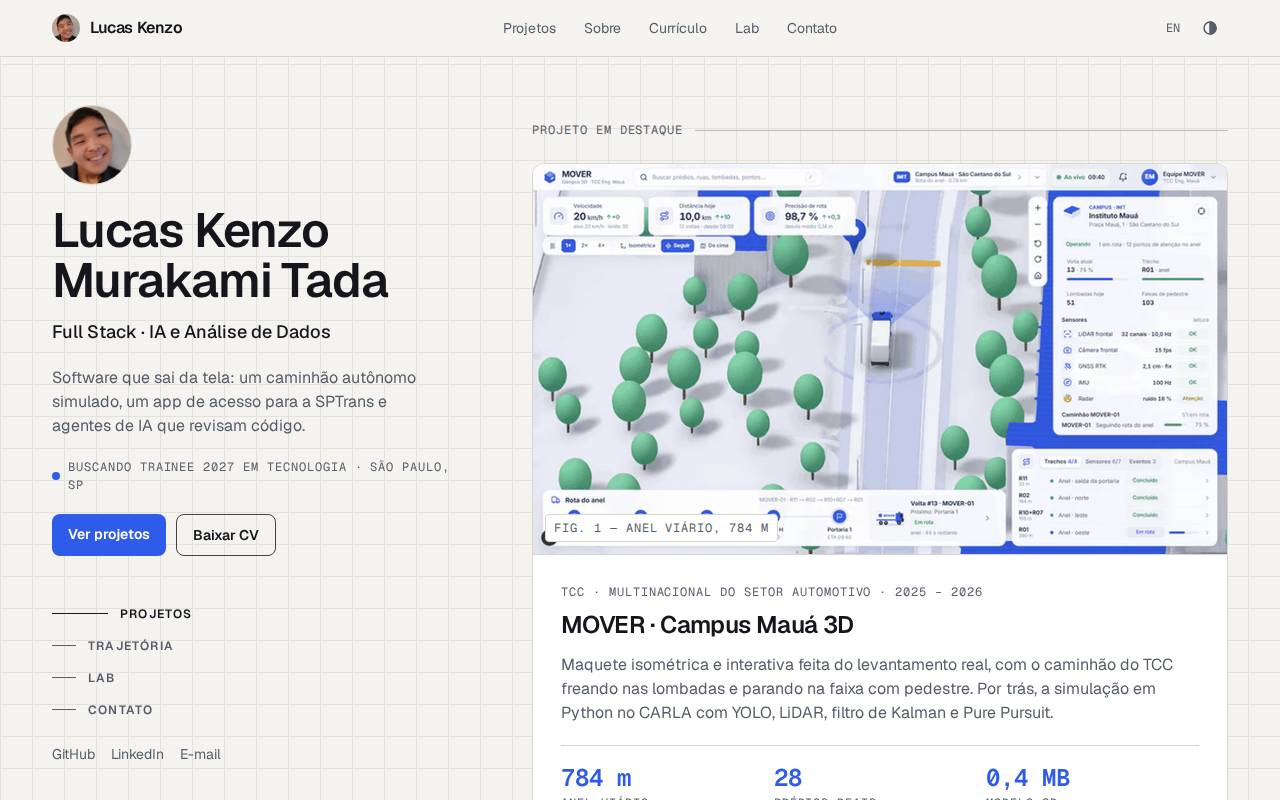Click the MOVER cube logo in preview

click(x=550, y=177)
